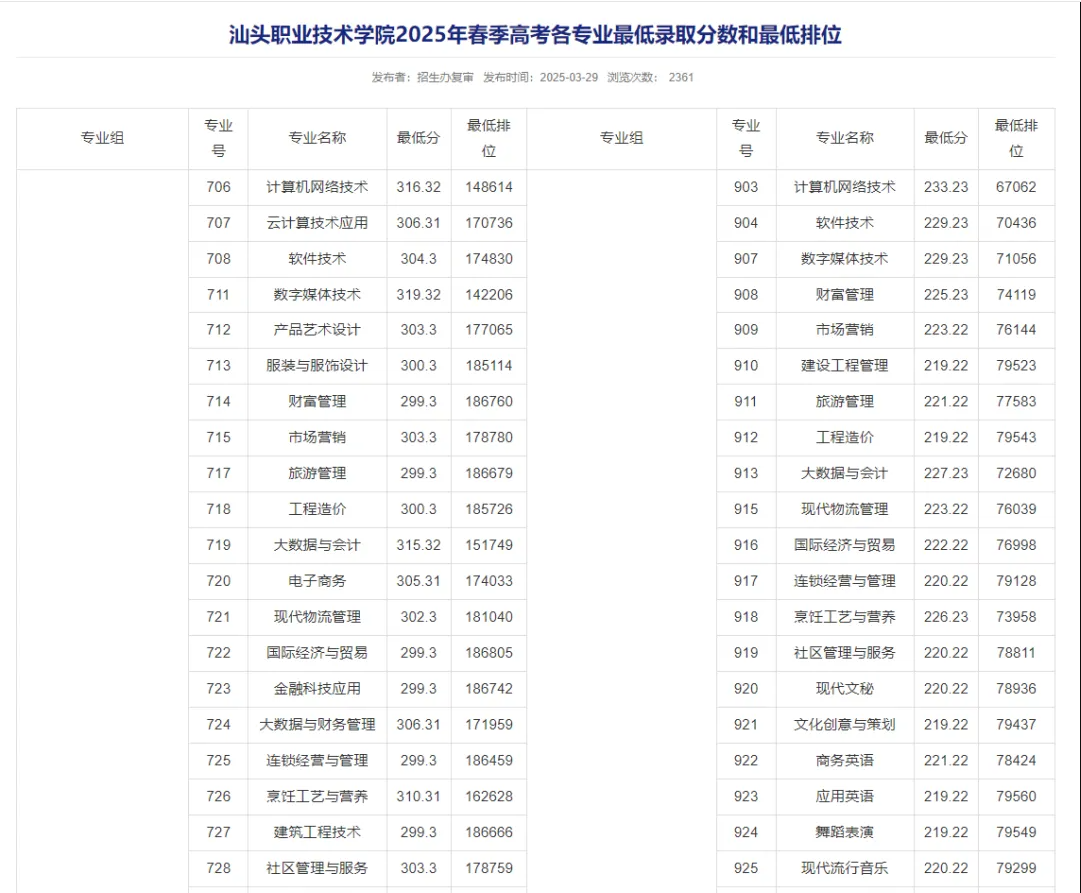Image resolution: width=1081 pixels, height=893 pixels.
Task: Select the right table's 专业名称 column header
Action: pos(845,139)
